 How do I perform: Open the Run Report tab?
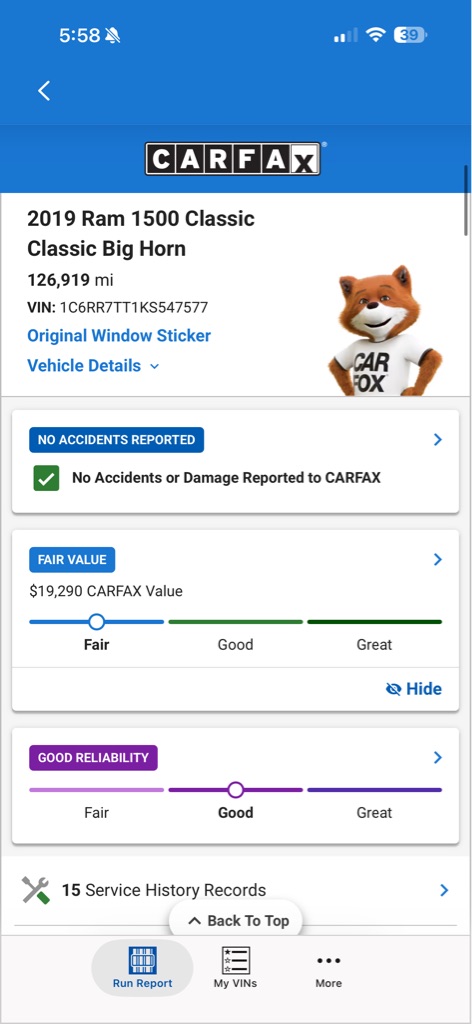click(x=142, y=967)
